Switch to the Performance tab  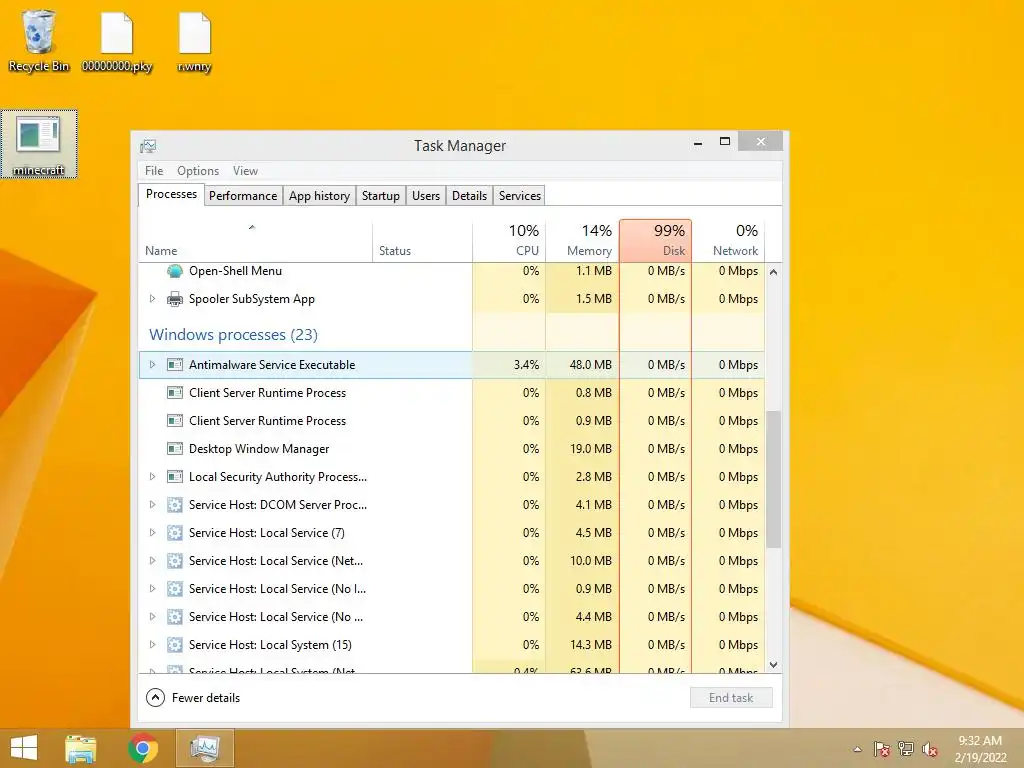(243, 196)
